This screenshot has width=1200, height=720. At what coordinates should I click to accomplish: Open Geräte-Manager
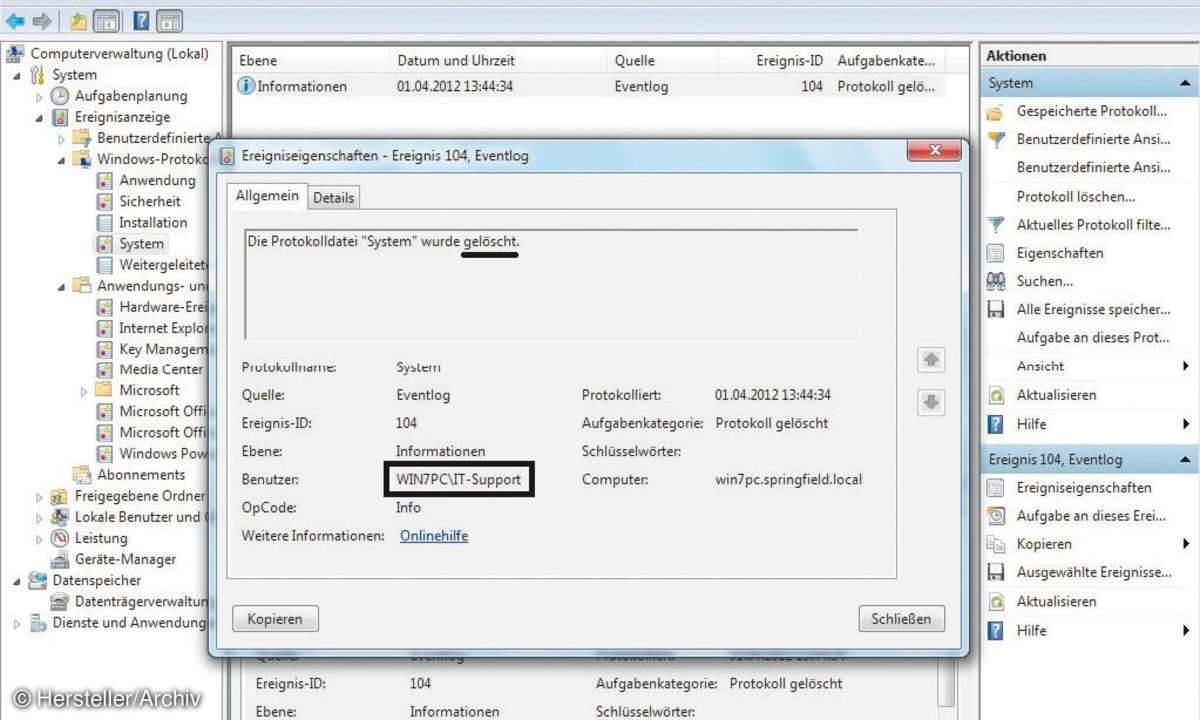(125, 559)
